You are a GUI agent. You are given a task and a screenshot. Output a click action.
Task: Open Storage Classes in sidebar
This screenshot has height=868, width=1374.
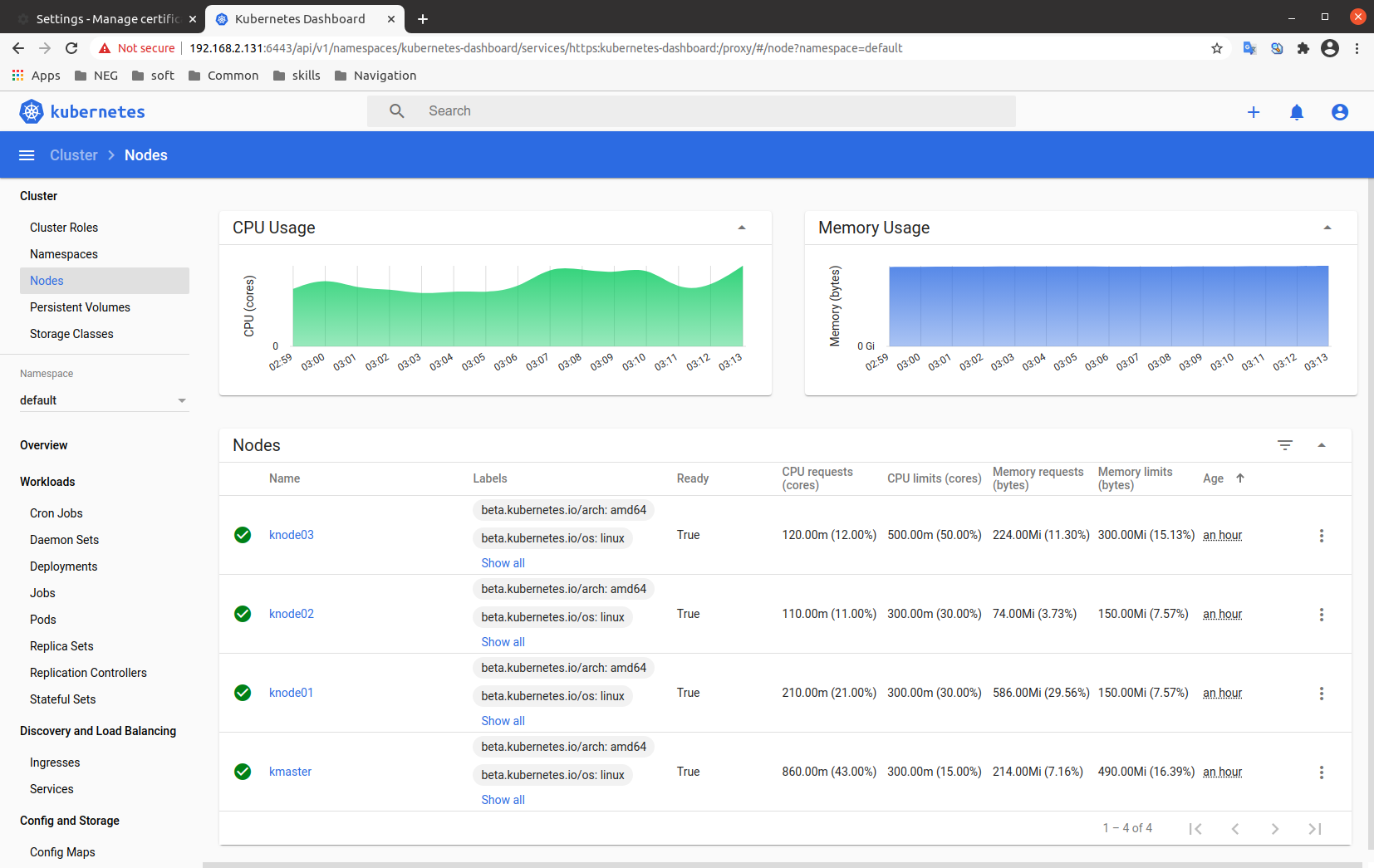pos(71,334)
